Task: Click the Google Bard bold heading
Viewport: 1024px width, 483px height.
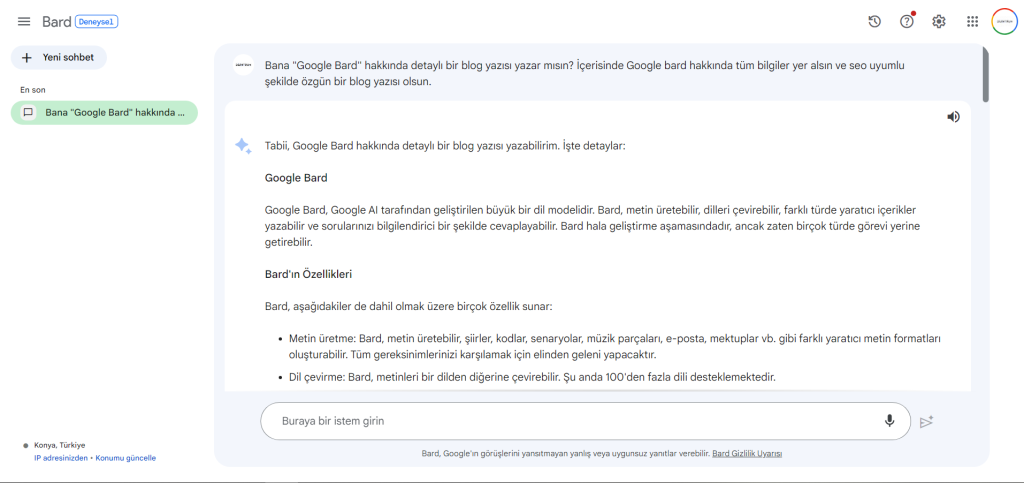Action: (x=296, y=178)
